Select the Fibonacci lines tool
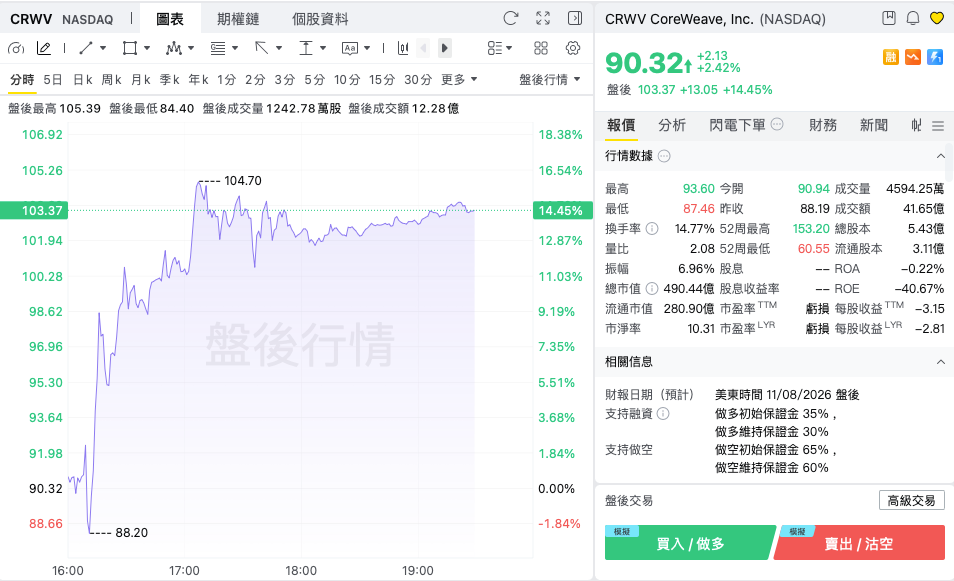This screenshot has height=581, width=954. pyautogui.click(x=218, y=48)
